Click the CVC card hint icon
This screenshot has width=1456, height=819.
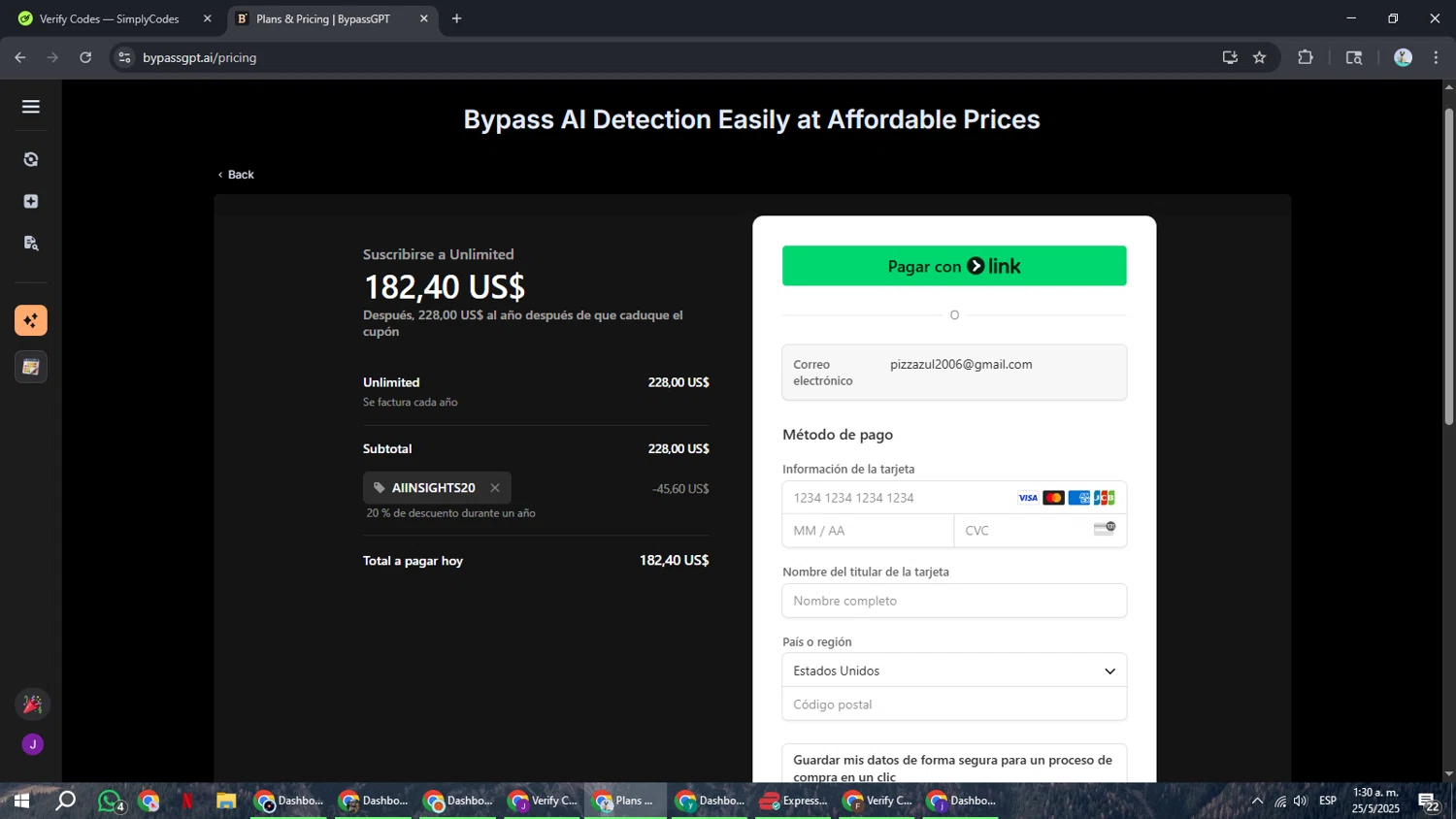[x=1105, y=529]
